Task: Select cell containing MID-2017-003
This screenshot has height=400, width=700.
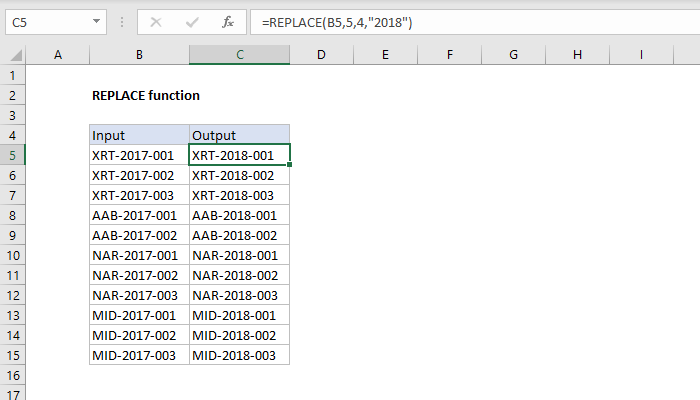Action: pos(139,355)
